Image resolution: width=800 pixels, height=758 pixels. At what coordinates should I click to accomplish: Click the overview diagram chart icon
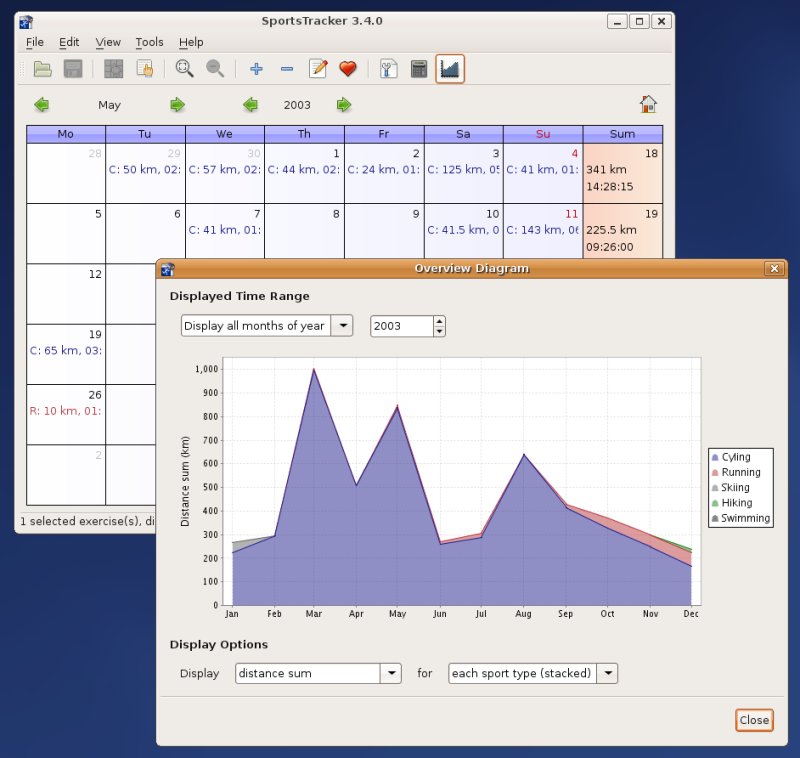coord(449,68)
